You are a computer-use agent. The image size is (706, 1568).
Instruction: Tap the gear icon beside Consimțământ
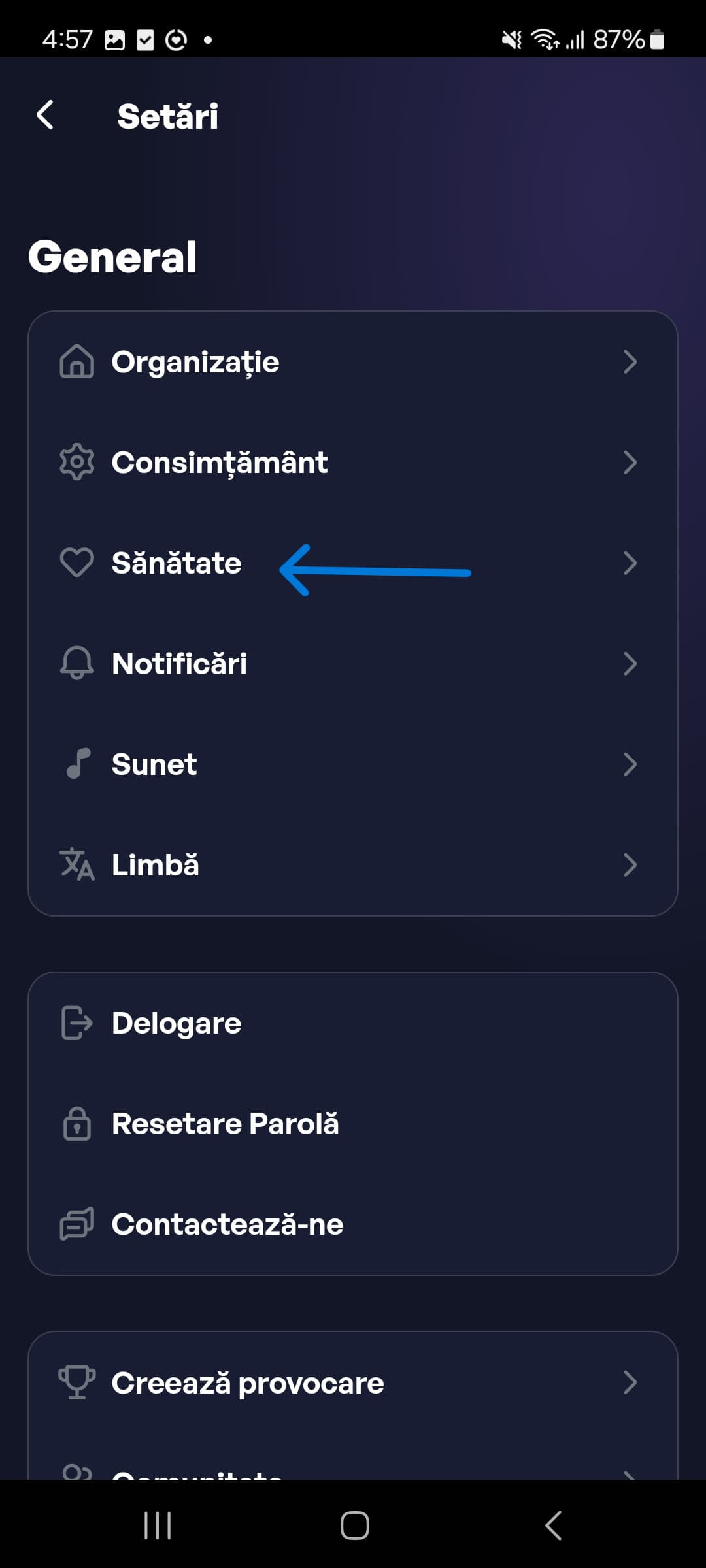[77, 463]
